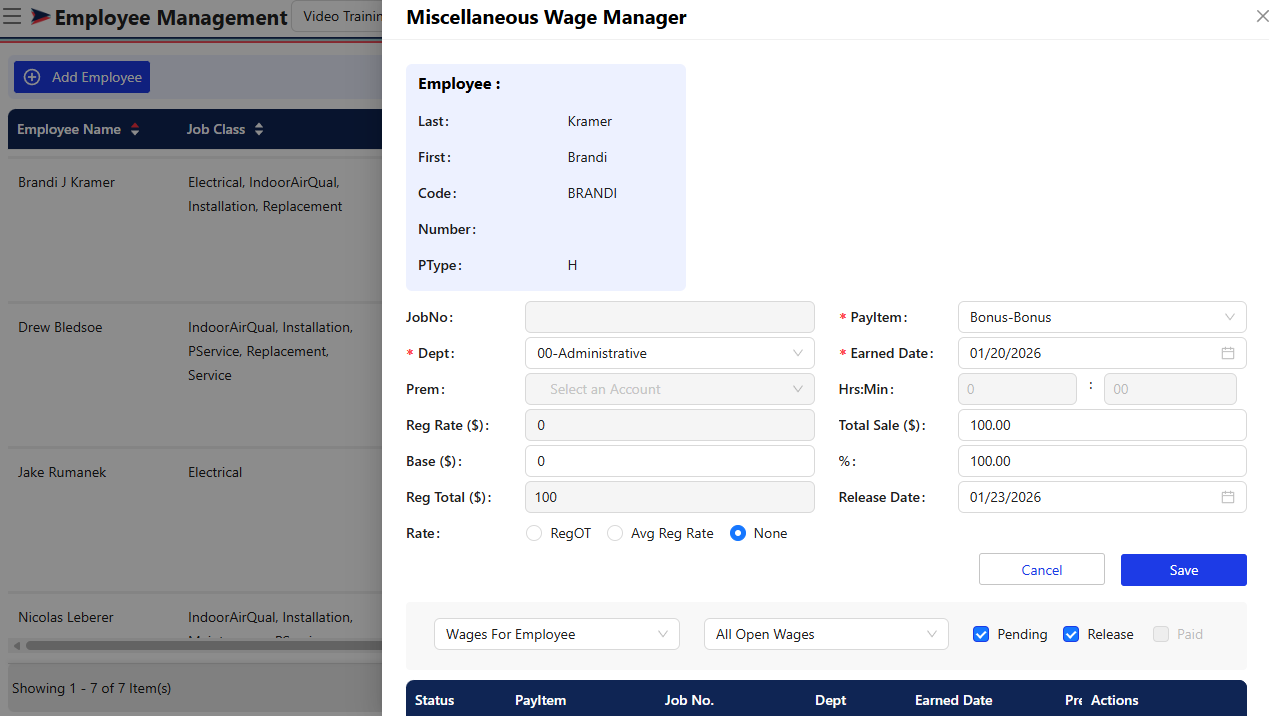Uncheck the Pending checkbox
The height and width of the screenshot is (718, 1269).
(x=981, y=634)
